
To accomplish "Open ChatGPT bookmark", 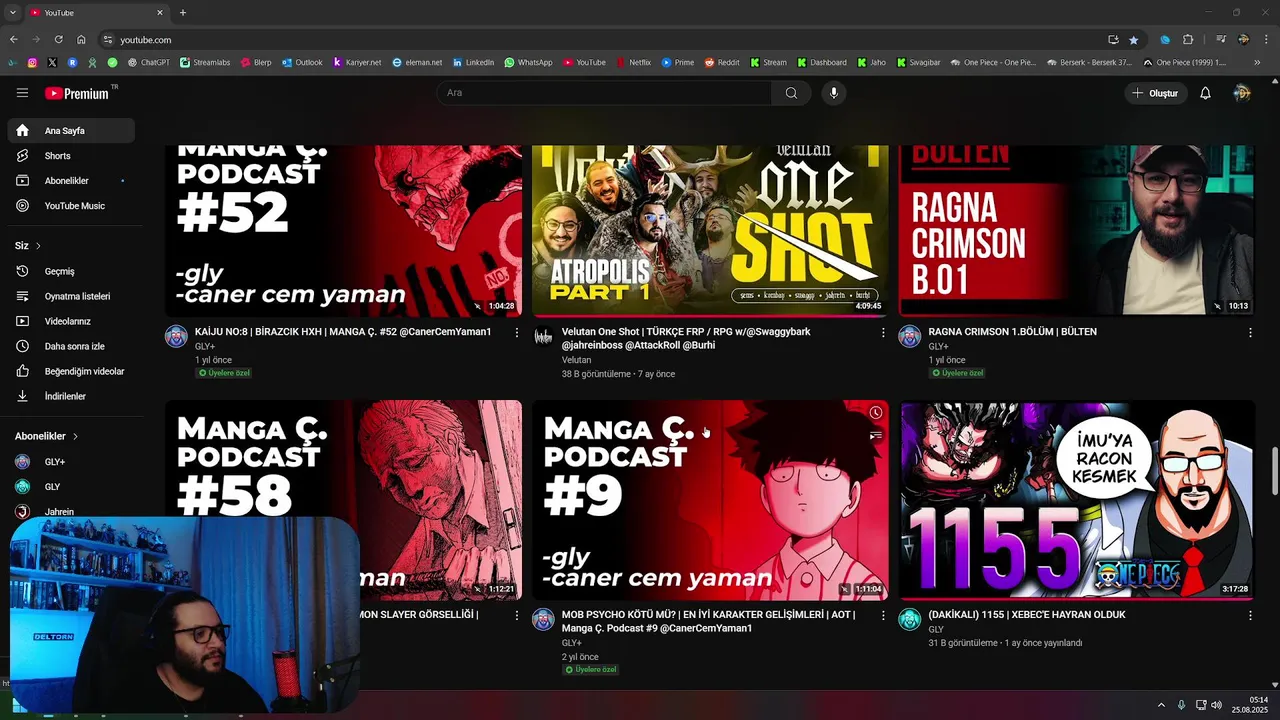I will [x=149, y=62].
